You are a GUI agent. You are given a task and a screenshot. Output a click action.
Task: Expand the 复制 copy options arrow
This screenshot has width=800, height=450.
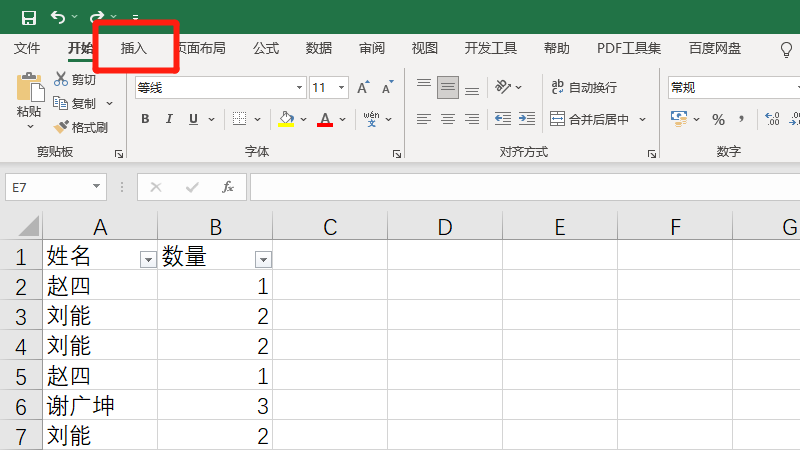(x=109, y=104)
